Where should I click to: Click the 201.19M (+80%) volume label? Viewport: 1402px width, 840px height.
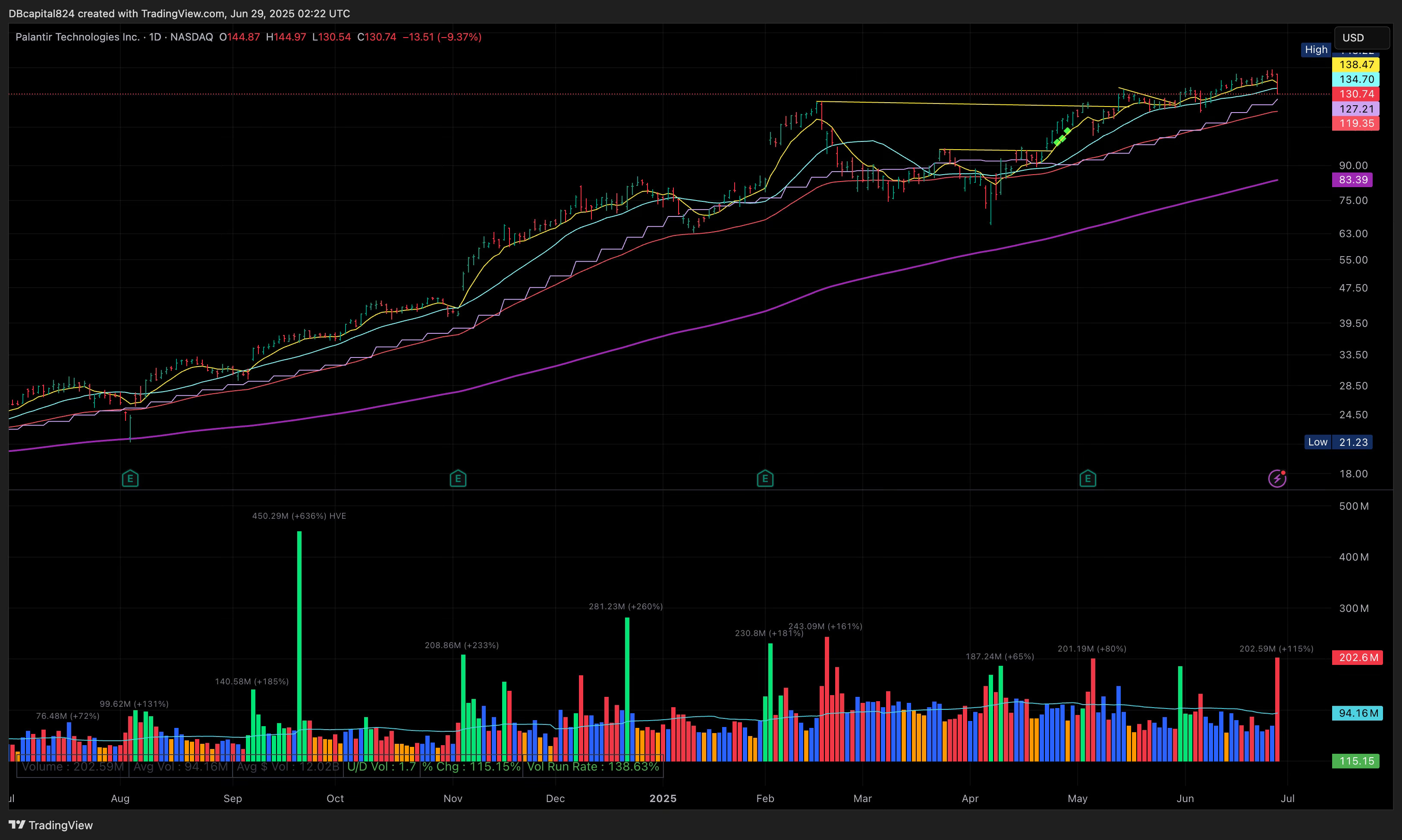1092,649
